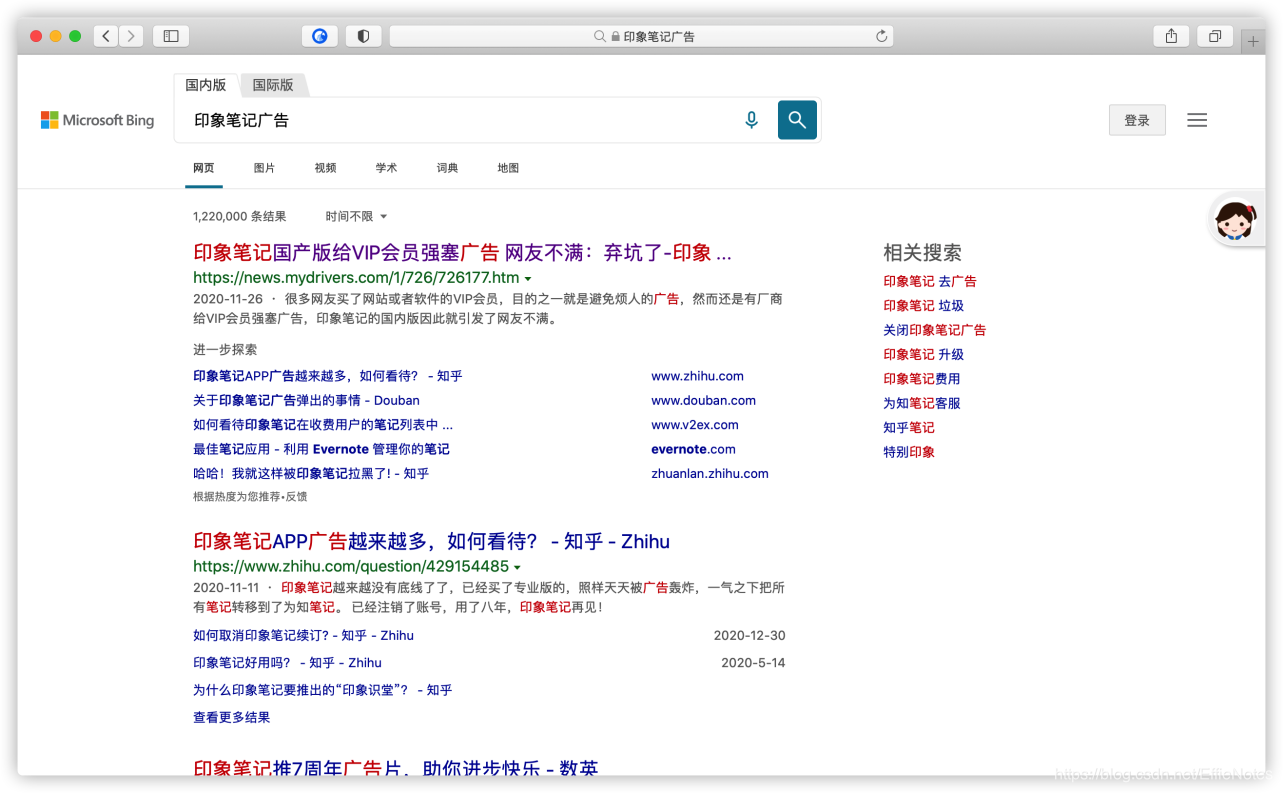Expand arrow beside news.mydrivers.com URL
Screen dimensions: 1283x793
pyautogui.click(x=528, y=279)
